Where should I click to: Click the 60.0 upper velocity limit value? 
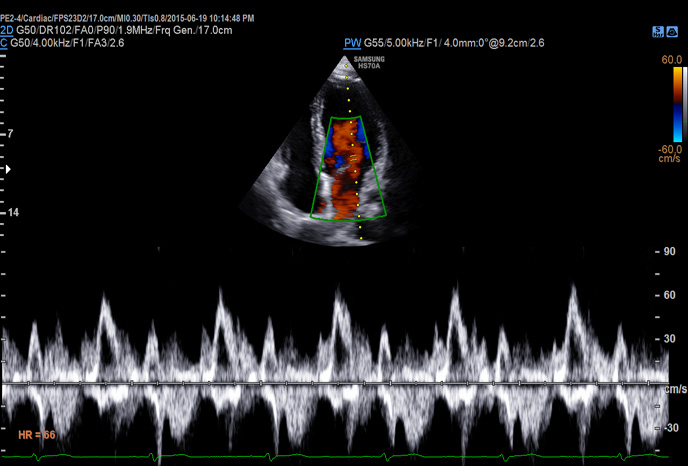(672, 60)
